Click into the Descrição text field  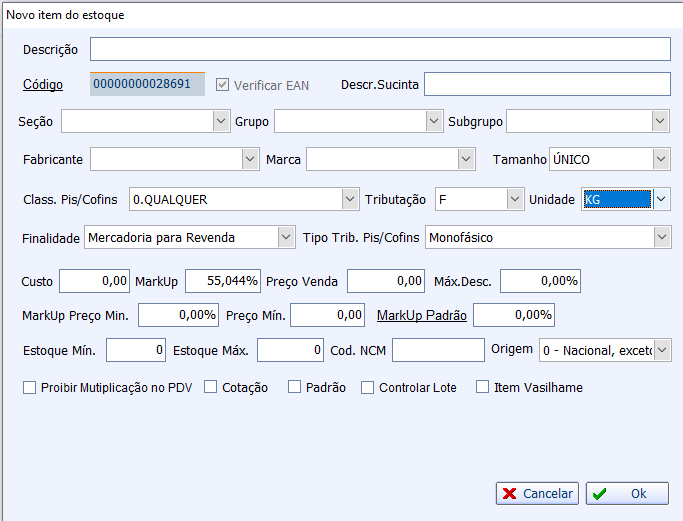pyautogui.click(x=380, y=49)
